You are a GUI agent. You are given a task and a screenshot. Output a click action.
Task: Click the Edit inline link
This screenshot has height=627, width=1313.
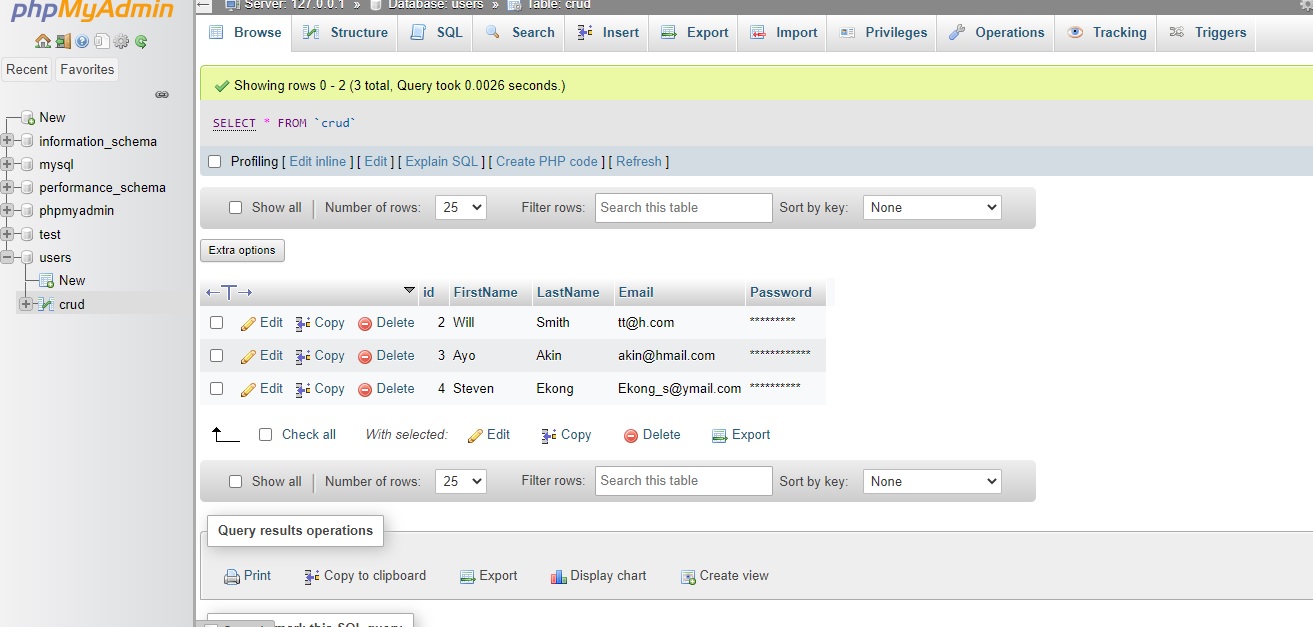(318, 161)
